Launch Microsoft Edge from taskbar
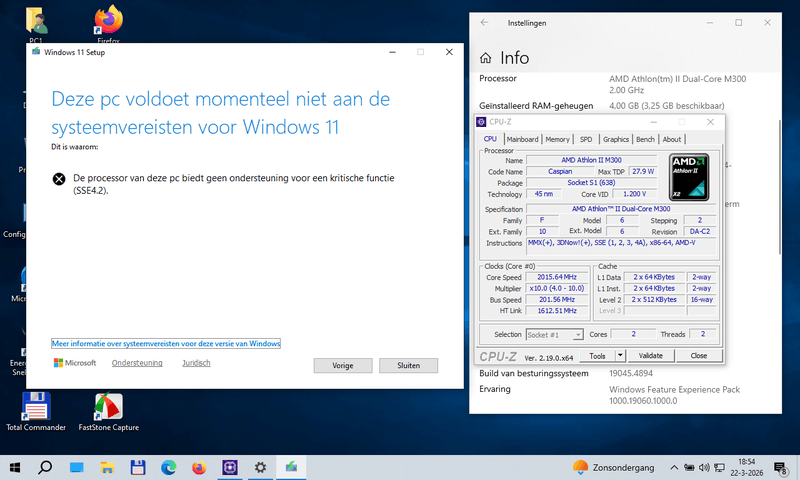 point(168,467)
